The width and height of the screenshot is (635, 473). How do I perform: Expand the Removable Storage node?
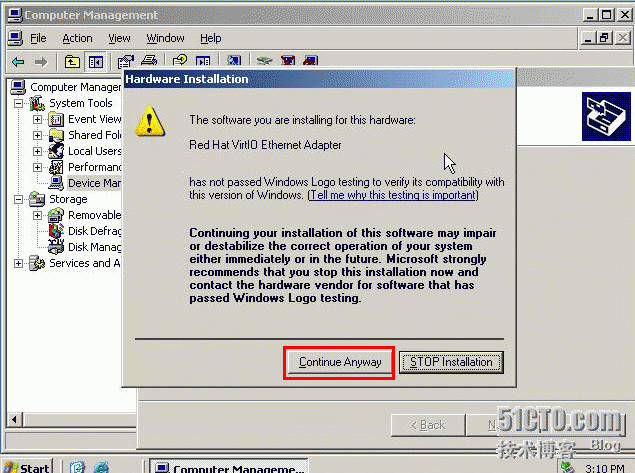pos(37,215)
